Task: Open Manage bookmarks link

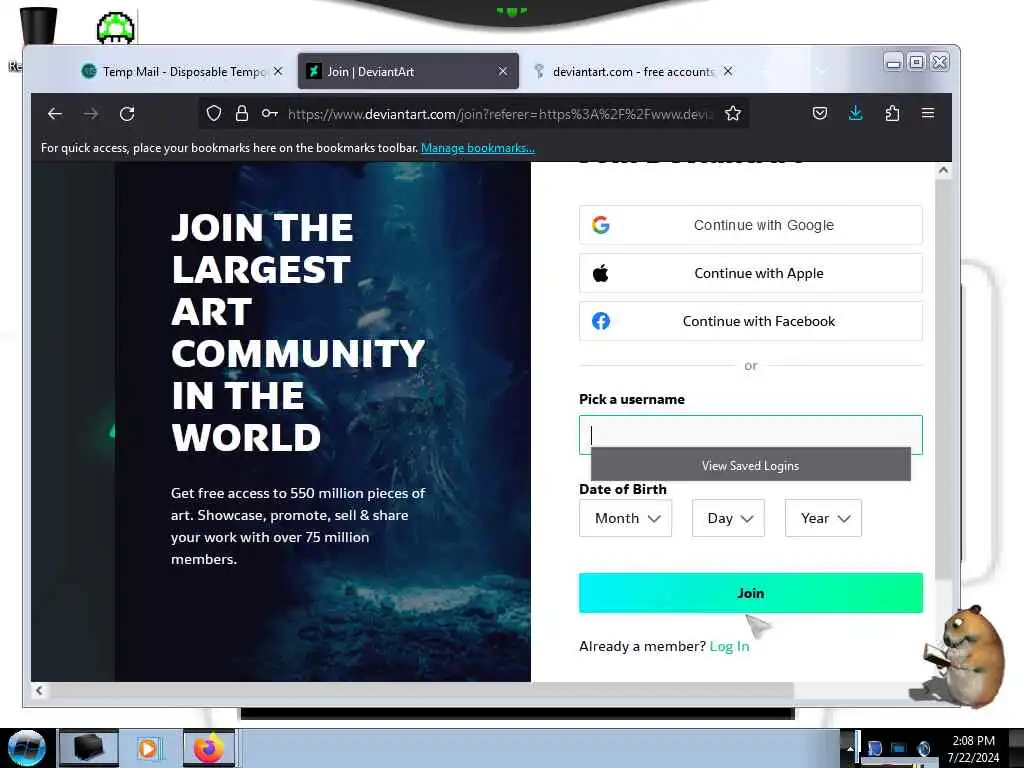Action: (477, 148)
